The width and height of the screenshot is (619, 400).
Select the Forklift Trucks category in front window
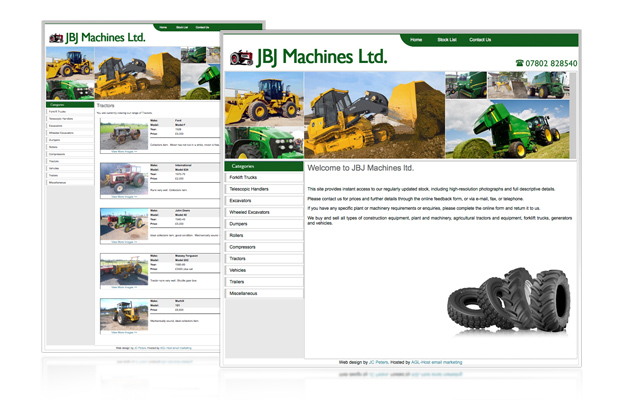click(x=264, y=177)
